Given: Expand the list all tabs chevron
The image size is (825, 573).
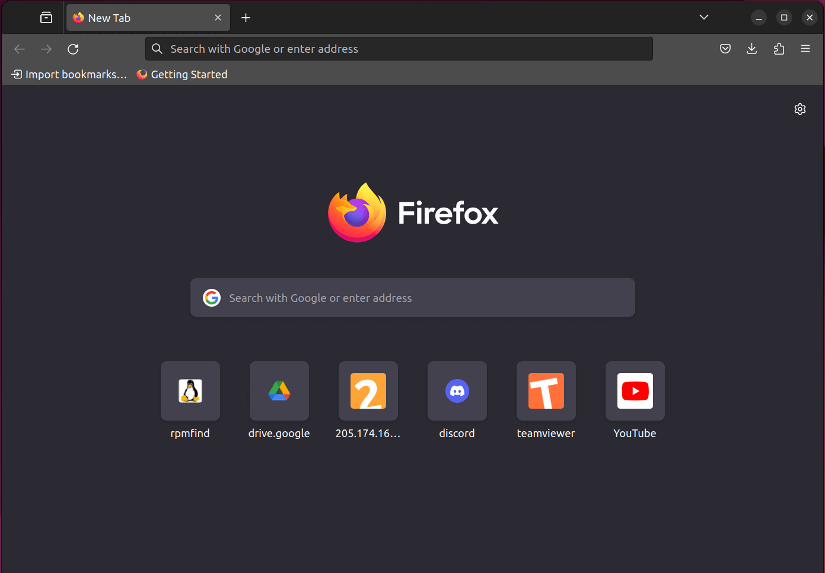Looking at the screenshot, I should [x=703, y=17].
